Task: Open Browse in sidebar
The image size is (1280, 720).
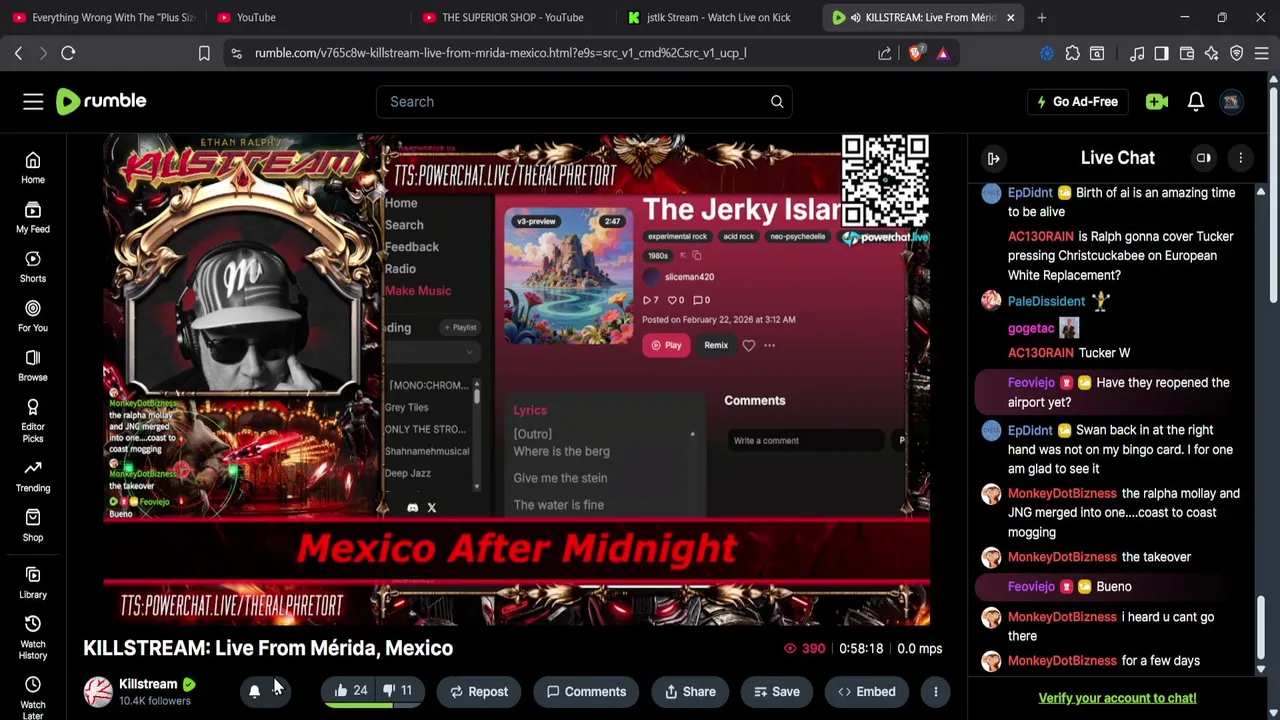Action: [33, 365]
